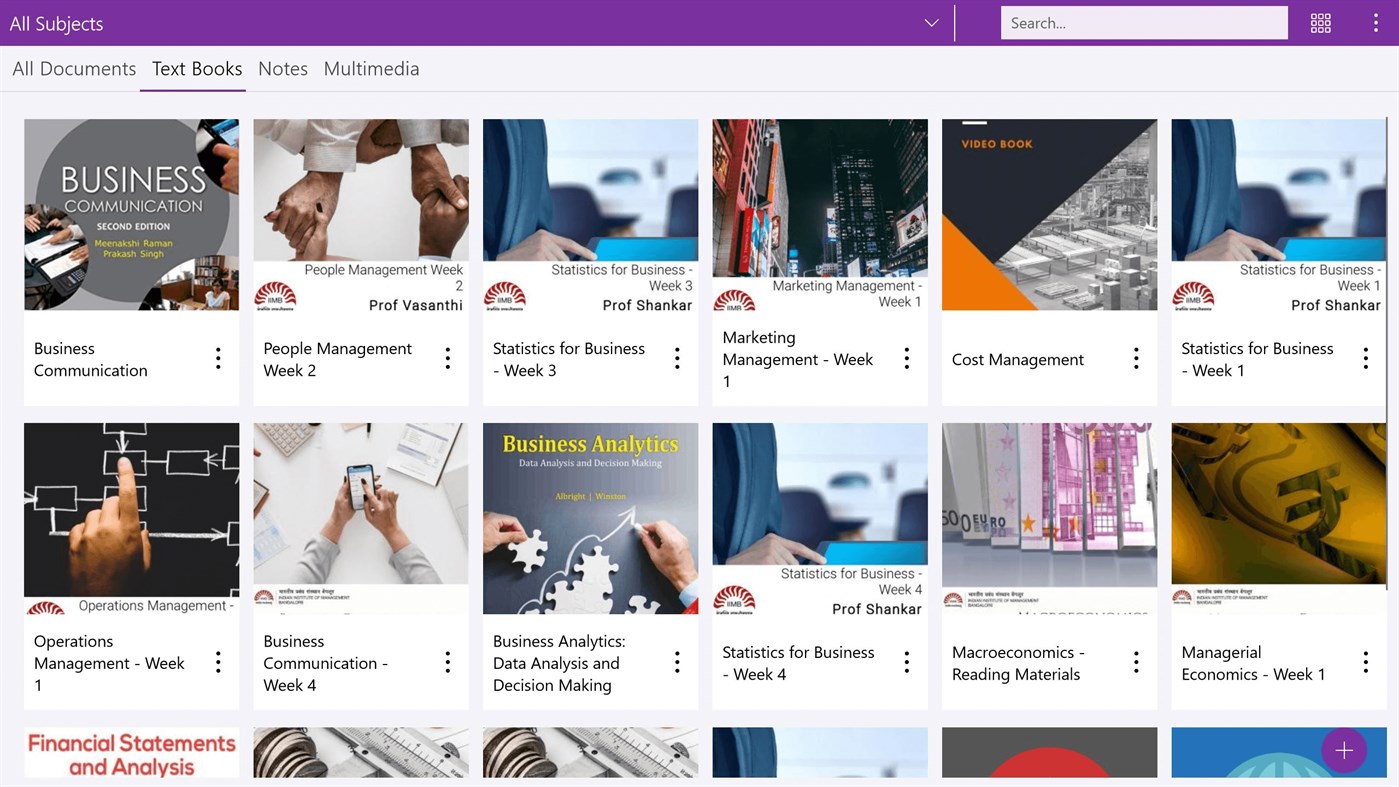Open Macroeconomics euro banknote cover

pyautogui.click(x=1049, y=518)
